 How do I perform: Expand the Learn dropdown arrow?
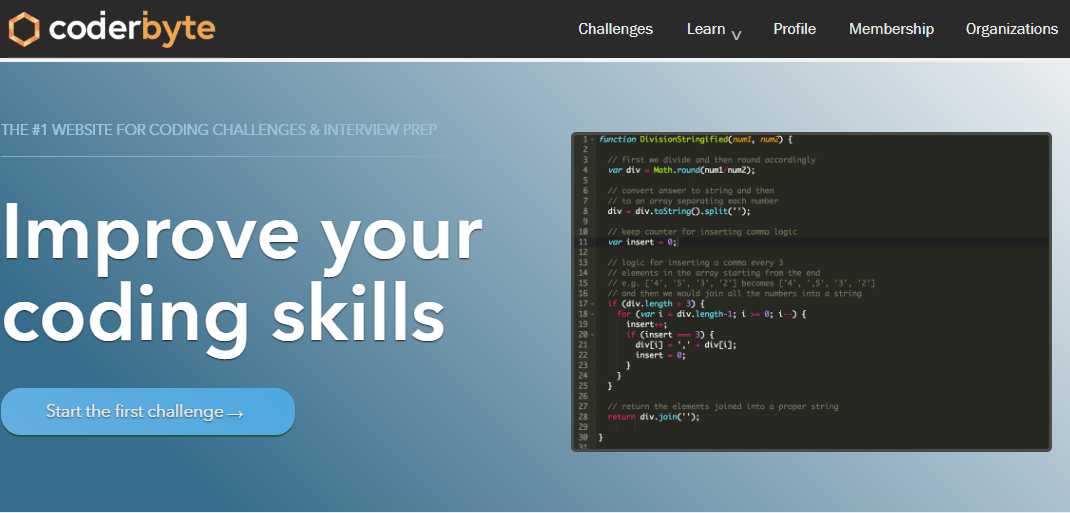[x=736, y=35]
